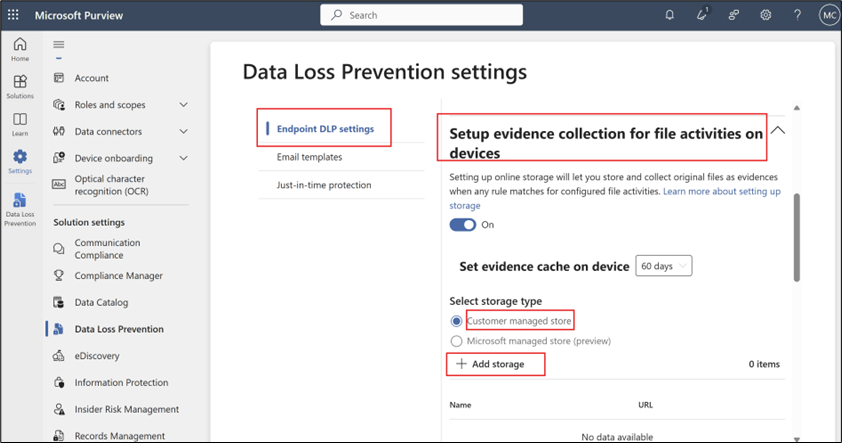
Task: Expand Device onboarding chevron
Action: (x=184, y=158)
